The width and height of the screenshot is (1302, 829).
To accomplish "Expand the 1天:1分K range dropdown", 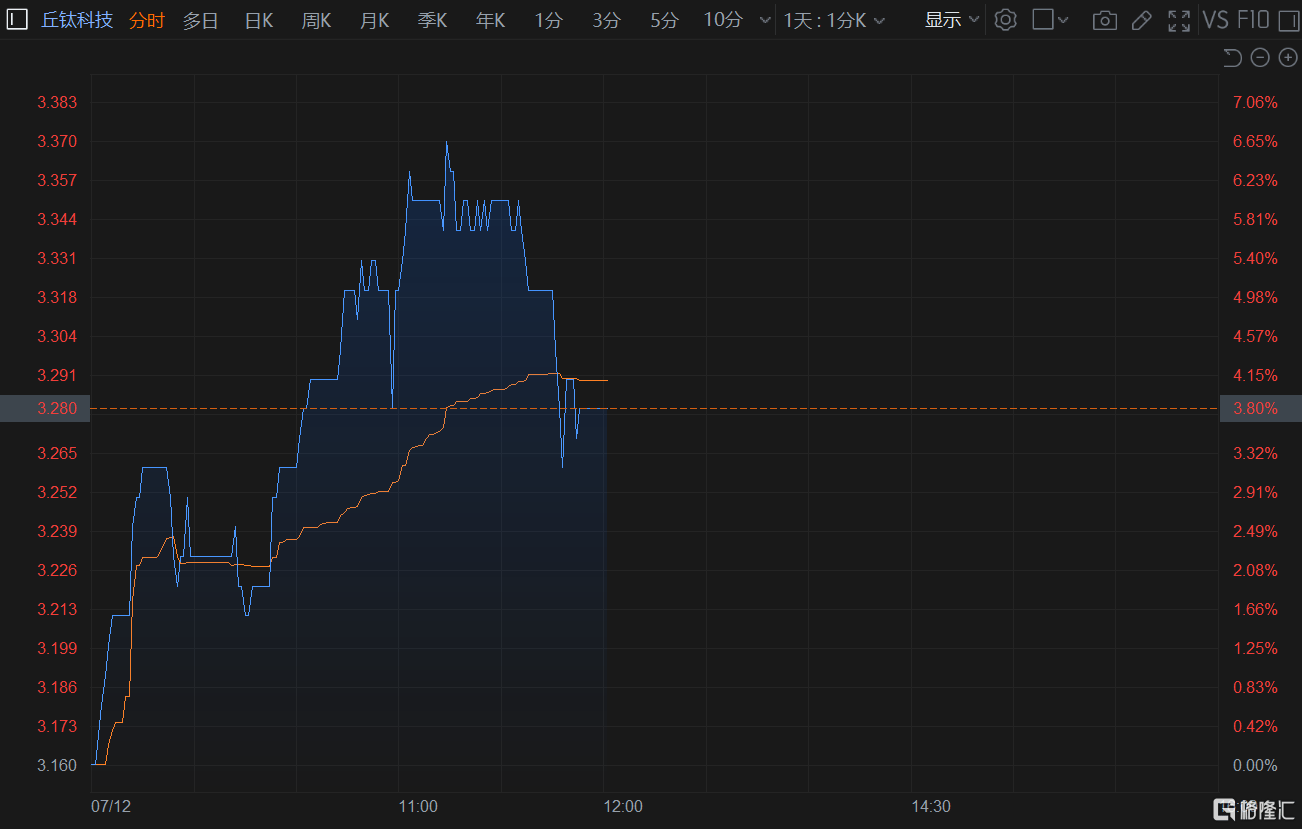I will click(834, 20).
